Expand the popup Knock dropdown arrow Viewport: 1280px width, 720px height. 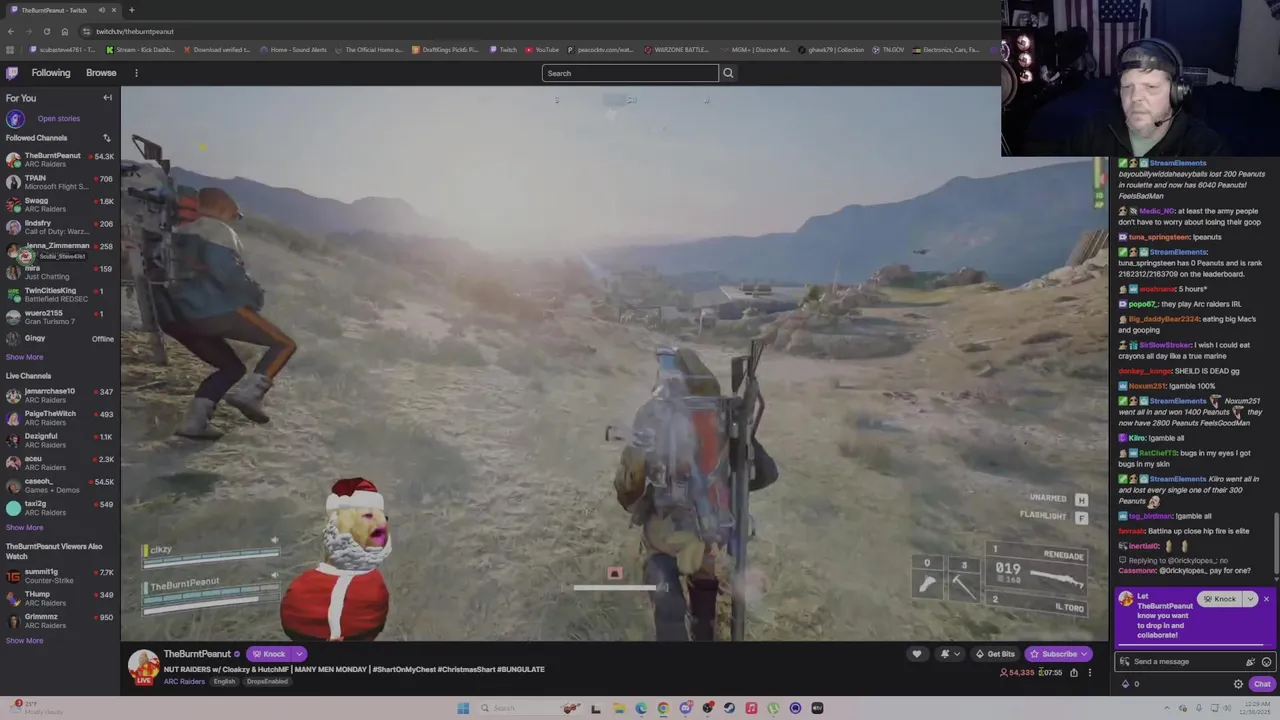(x=1249, y=599)
